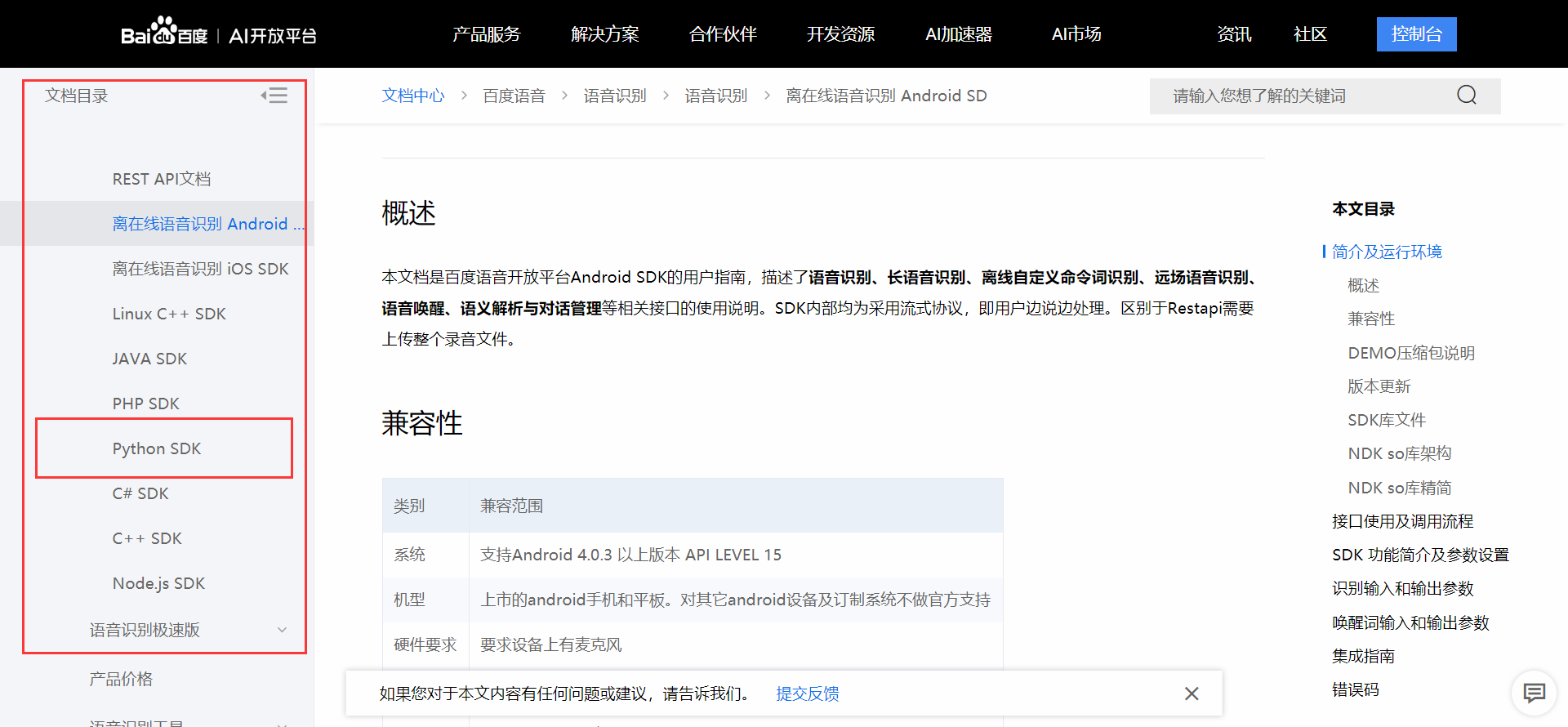Open 离在线语音识别 iOS SDK doc
1568x727 pixels.
coord(201,269)
